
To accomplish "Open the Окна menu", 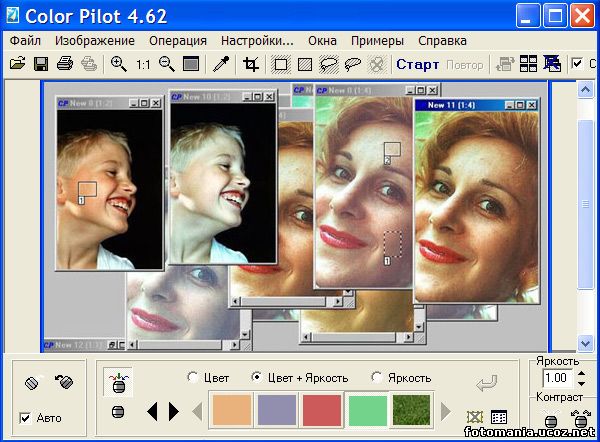I will point(322,41).
